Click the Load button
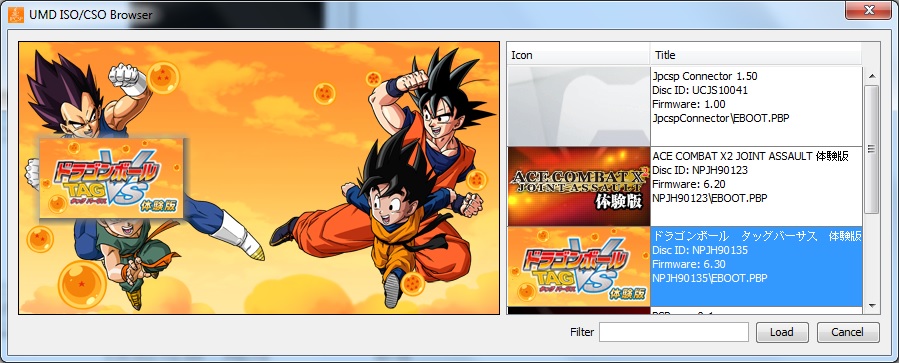 [x=781, y=332]
